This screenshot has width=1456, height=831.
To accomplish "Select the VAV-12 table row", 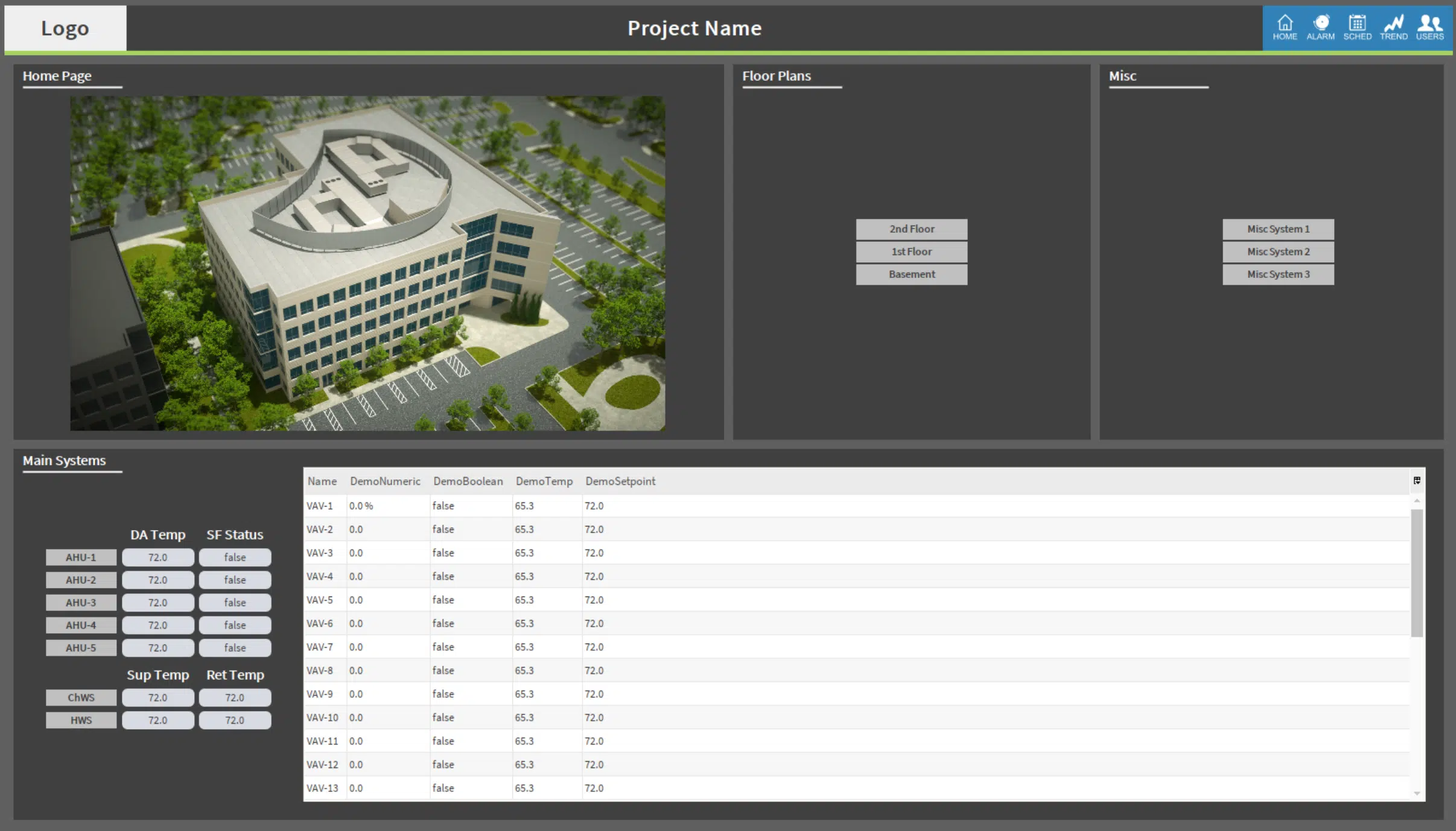I will click(857, 765).
